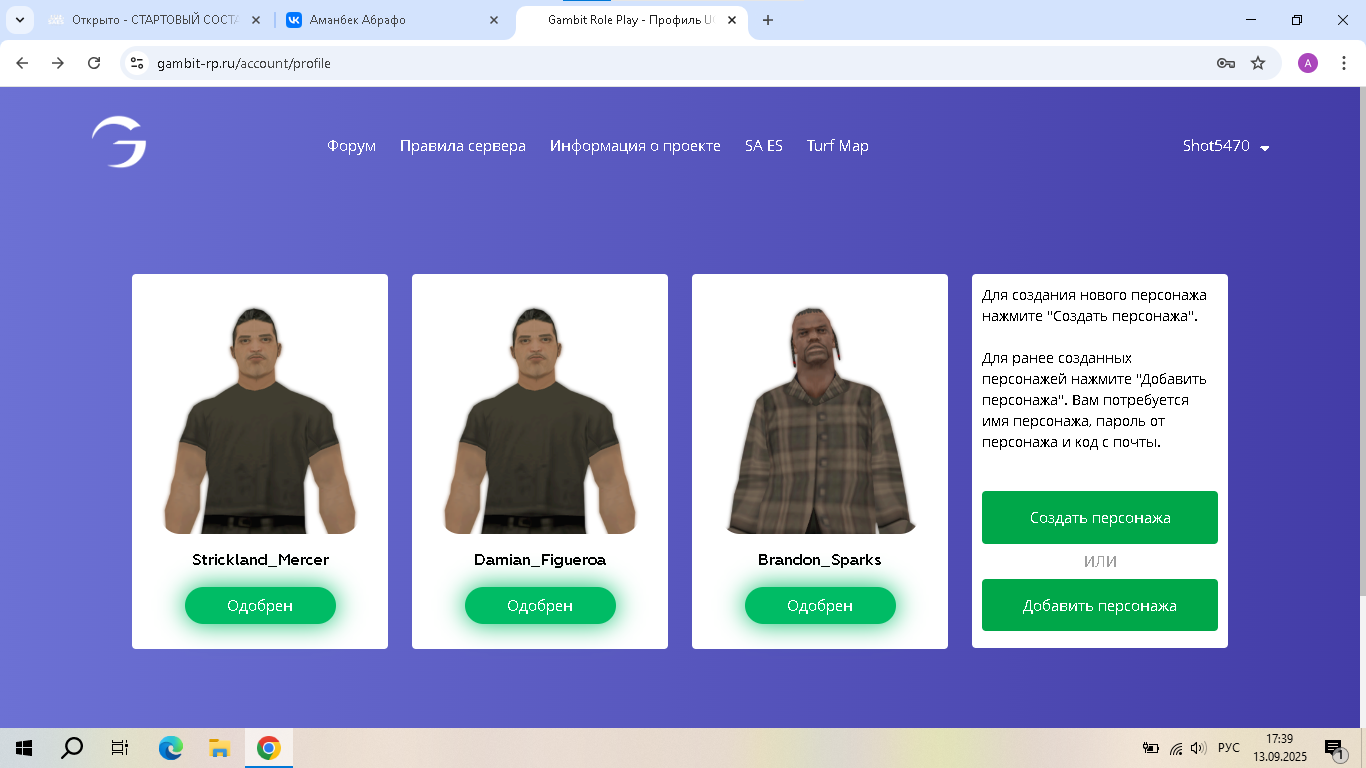Screen dimensions: 1366x768
Task: Click the browser forward arrow
Action: pos(58,63)
